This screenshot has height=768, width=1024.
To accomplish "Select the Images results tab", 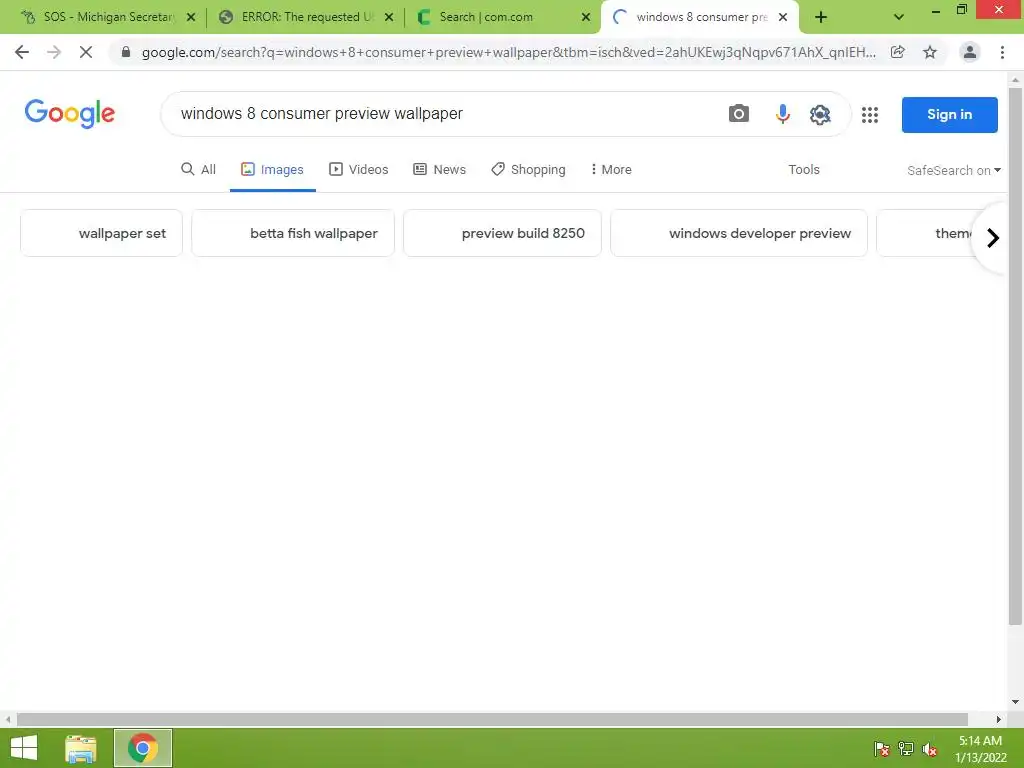I will coord(272,170).
